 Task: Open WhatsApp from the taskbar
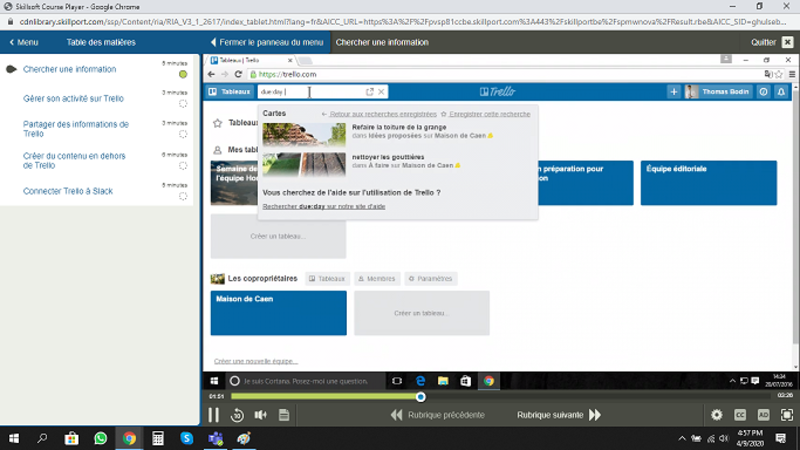click(101, 438)
